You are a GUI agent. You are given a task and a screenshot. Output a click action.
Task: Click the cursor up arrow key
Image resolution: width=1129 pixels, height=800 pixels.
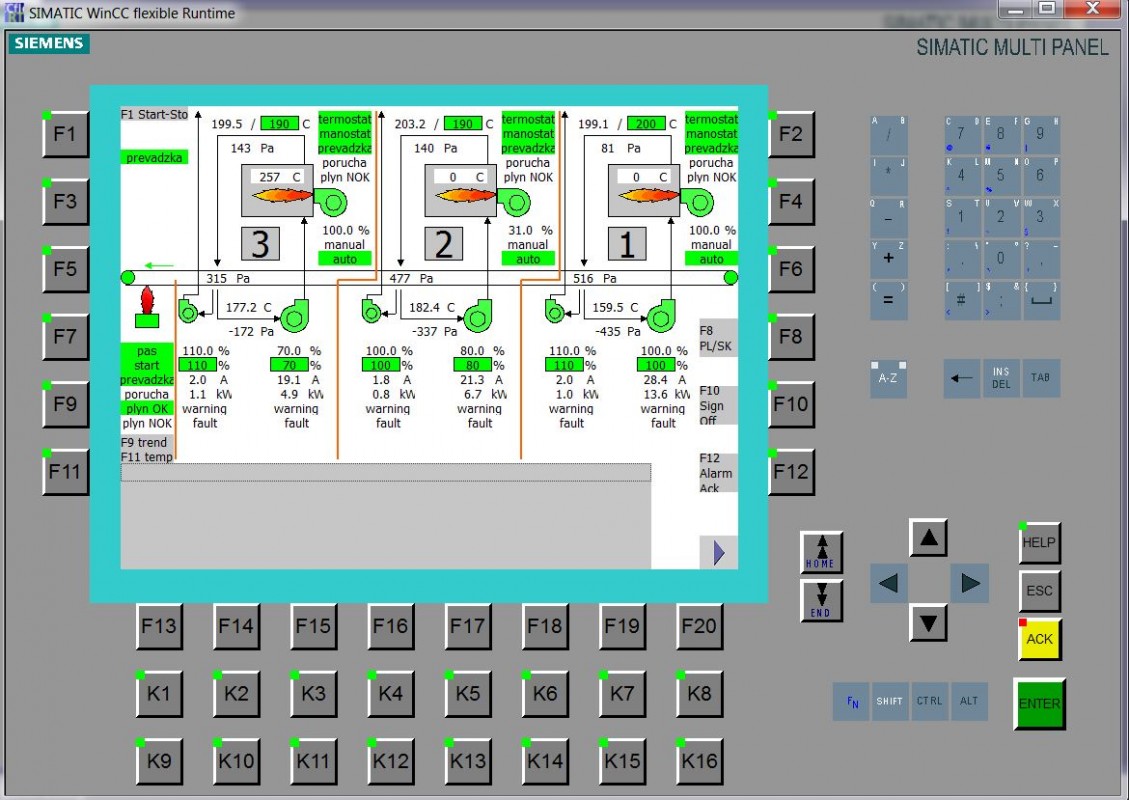928,537
